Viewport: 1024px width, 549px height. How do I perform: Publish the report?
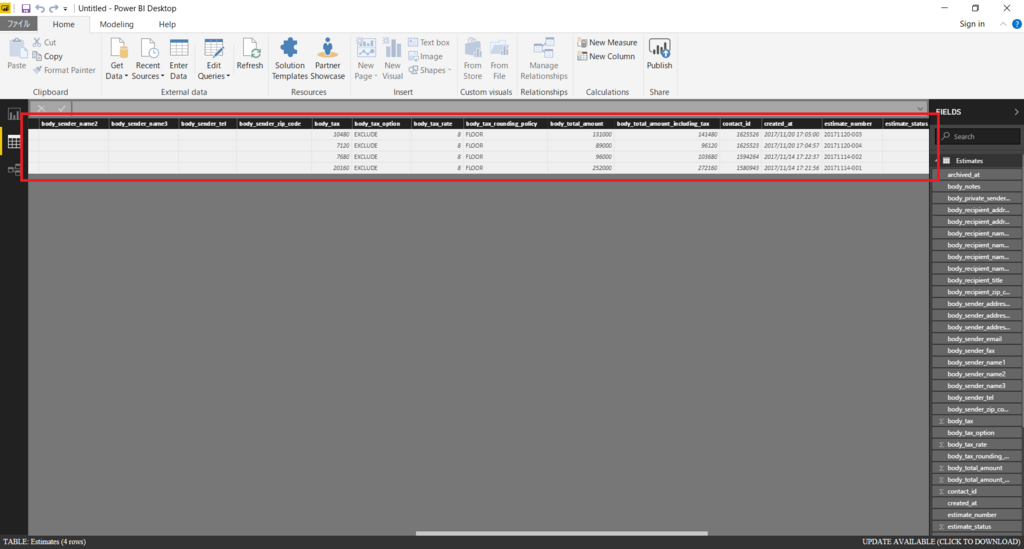point(659,54)
